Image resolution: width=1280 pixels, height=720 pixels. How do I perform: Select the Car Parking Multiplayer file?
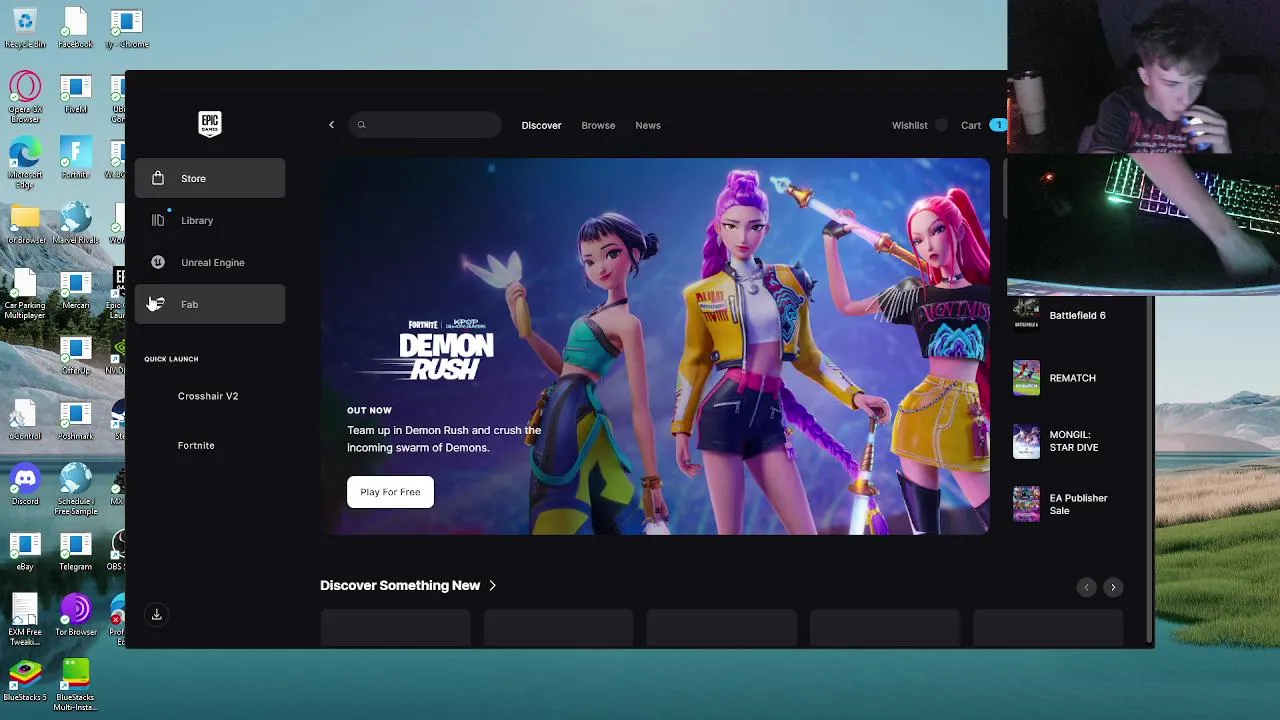click(x=25, y=295)
